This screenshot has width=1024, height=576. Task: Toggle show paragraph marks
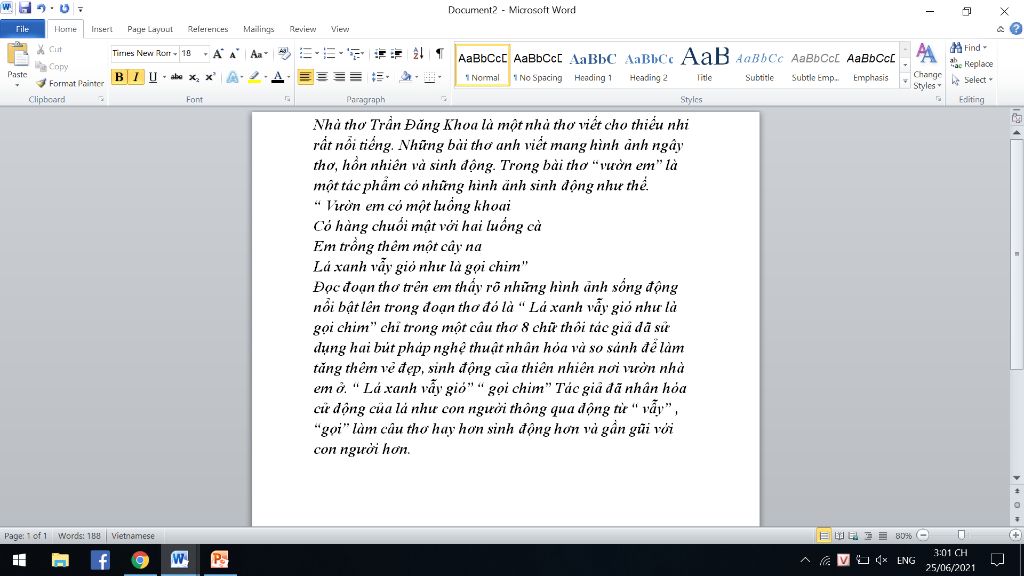[x=439, y=53]
